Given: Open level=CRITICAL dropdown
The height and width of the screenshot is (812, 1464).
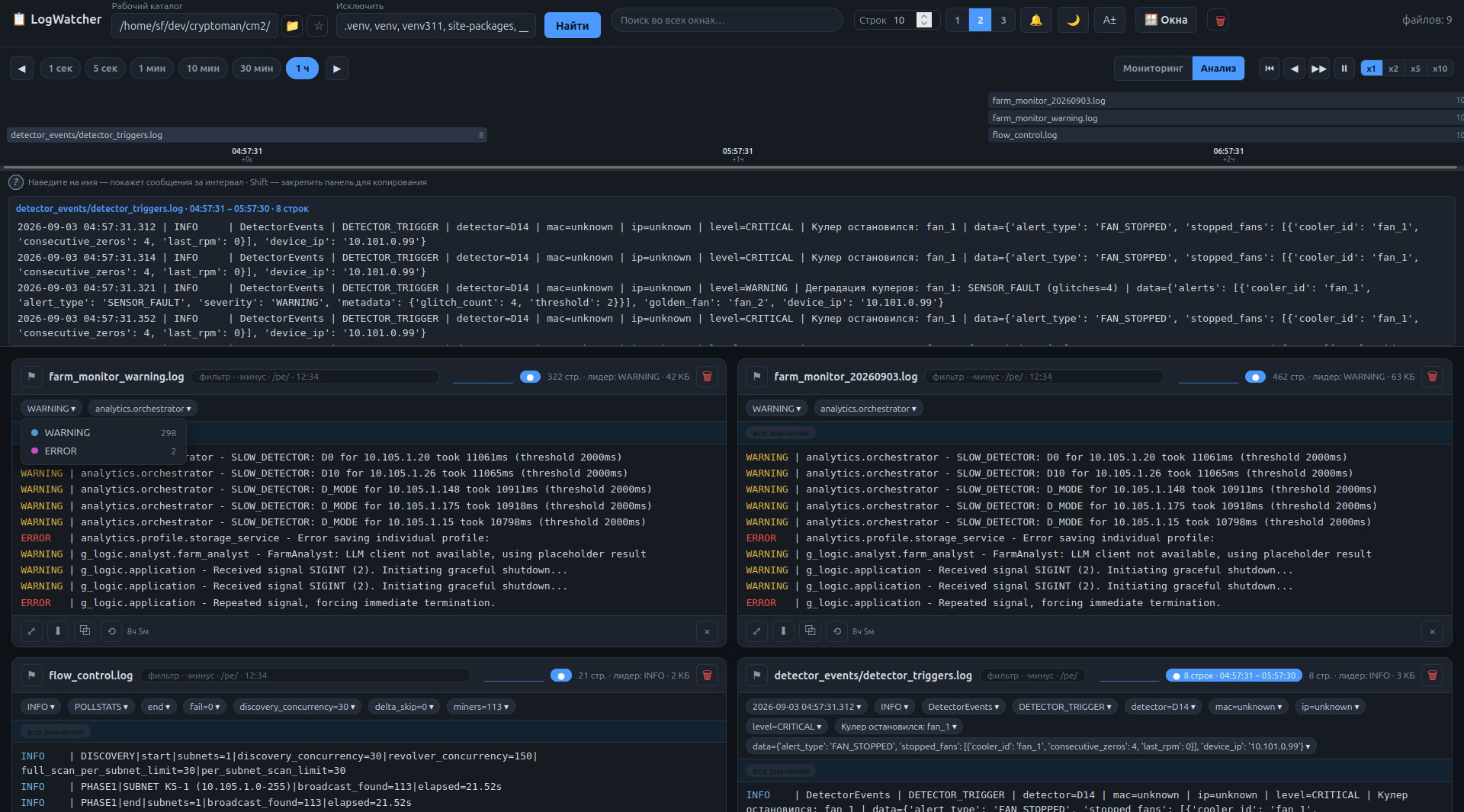Looking at the screenshot, I should pyautogui.click(x=787, y=727).
